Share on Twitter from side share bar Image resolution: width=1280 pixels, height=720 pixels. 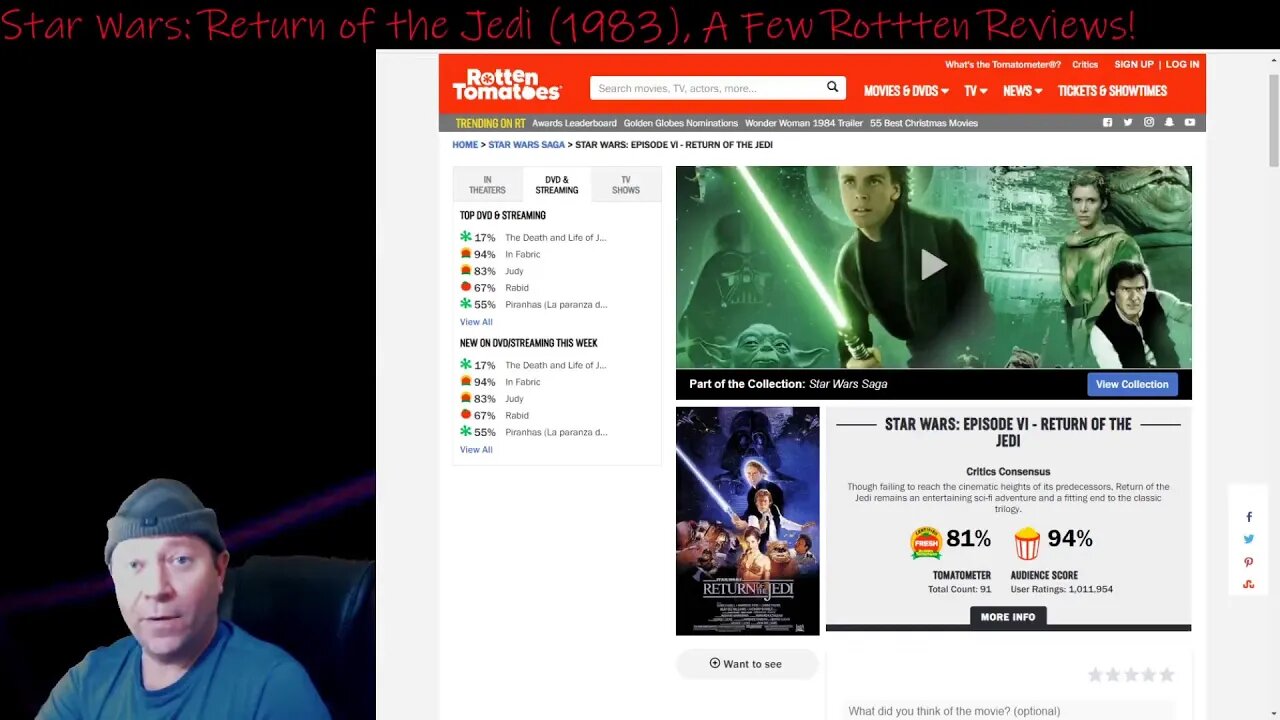click(x=1249, y=539)
